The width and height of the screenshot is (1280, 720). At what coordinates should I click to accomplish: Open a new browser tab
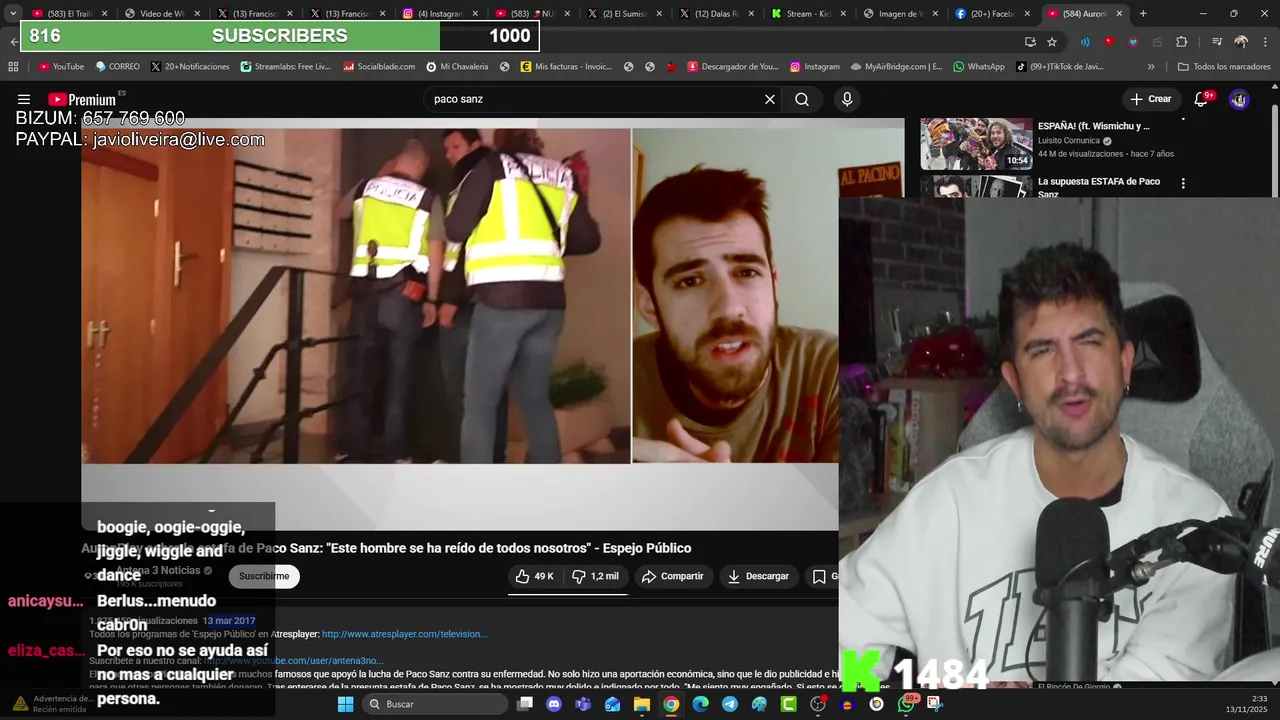[x=1143, y=14]
